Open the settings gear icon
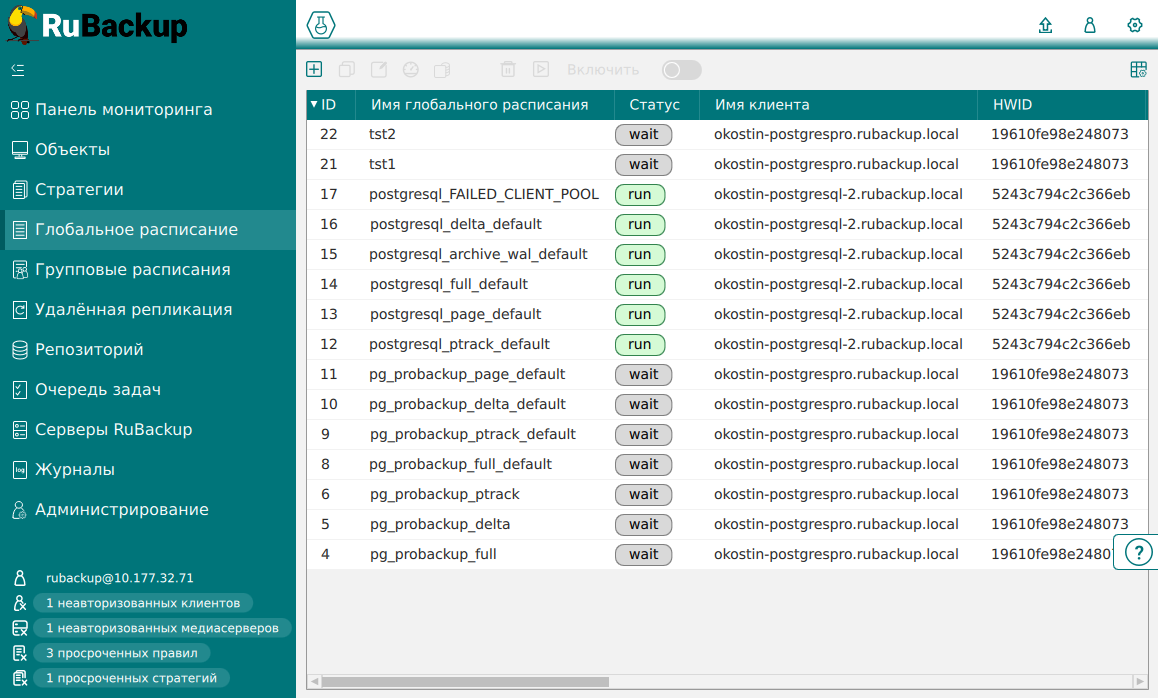The width and height of the screenshot is (1158, 698). 1135,25
